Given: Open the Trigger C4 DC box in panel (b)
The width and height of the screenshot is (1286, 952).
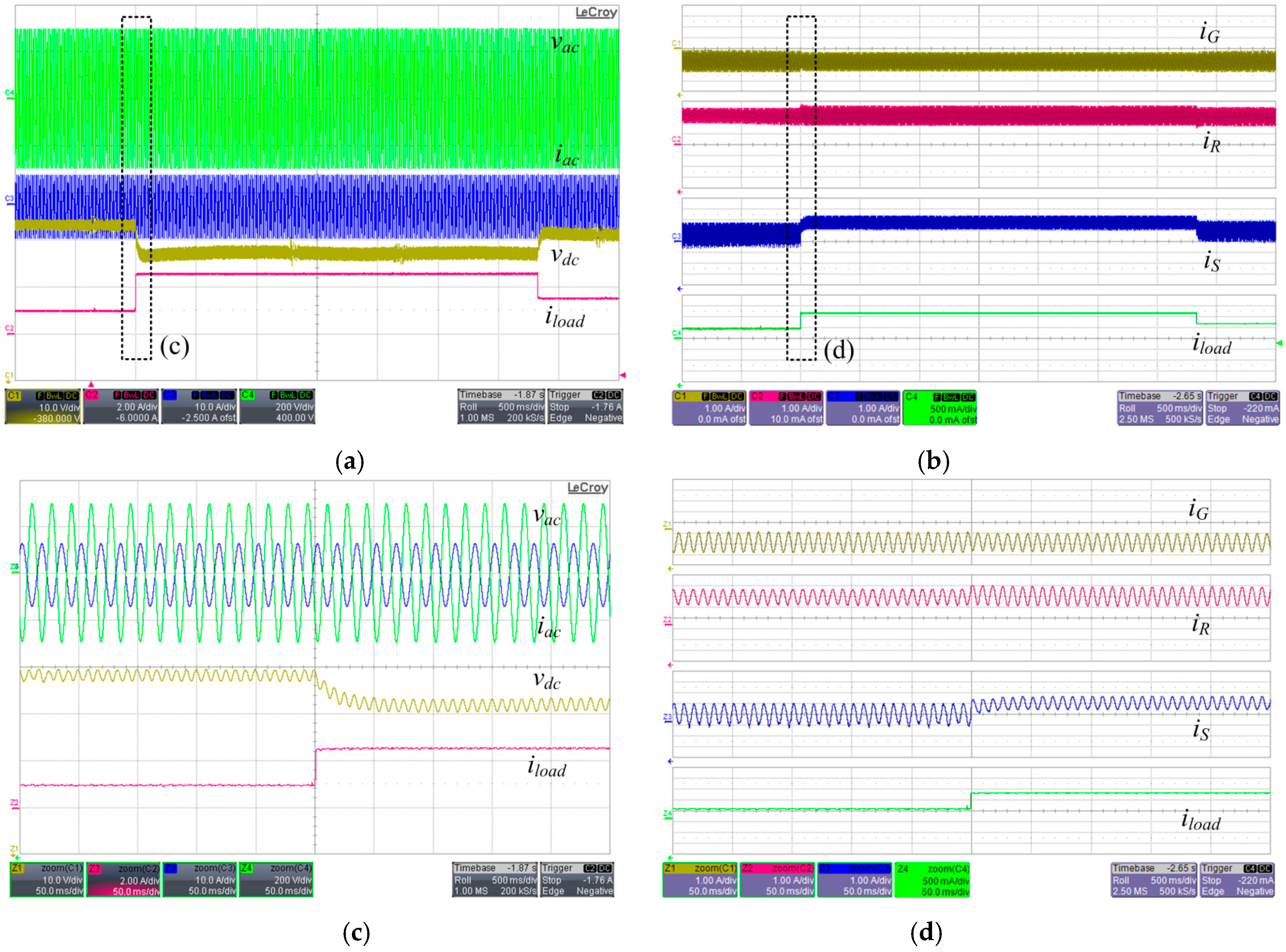Looking at the screenshot, I should (x=1242, y=407).
